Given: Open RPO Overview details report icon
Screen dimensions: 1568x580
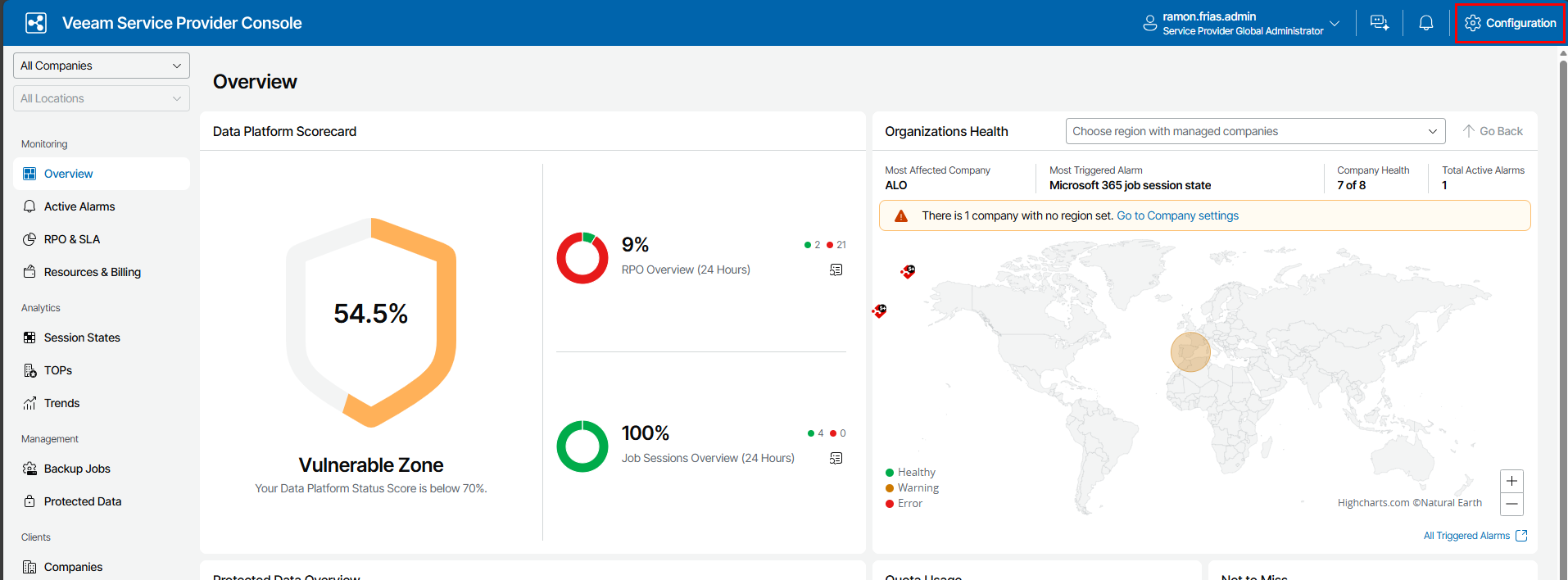Looking at the screenshot, I should (836, 270).
